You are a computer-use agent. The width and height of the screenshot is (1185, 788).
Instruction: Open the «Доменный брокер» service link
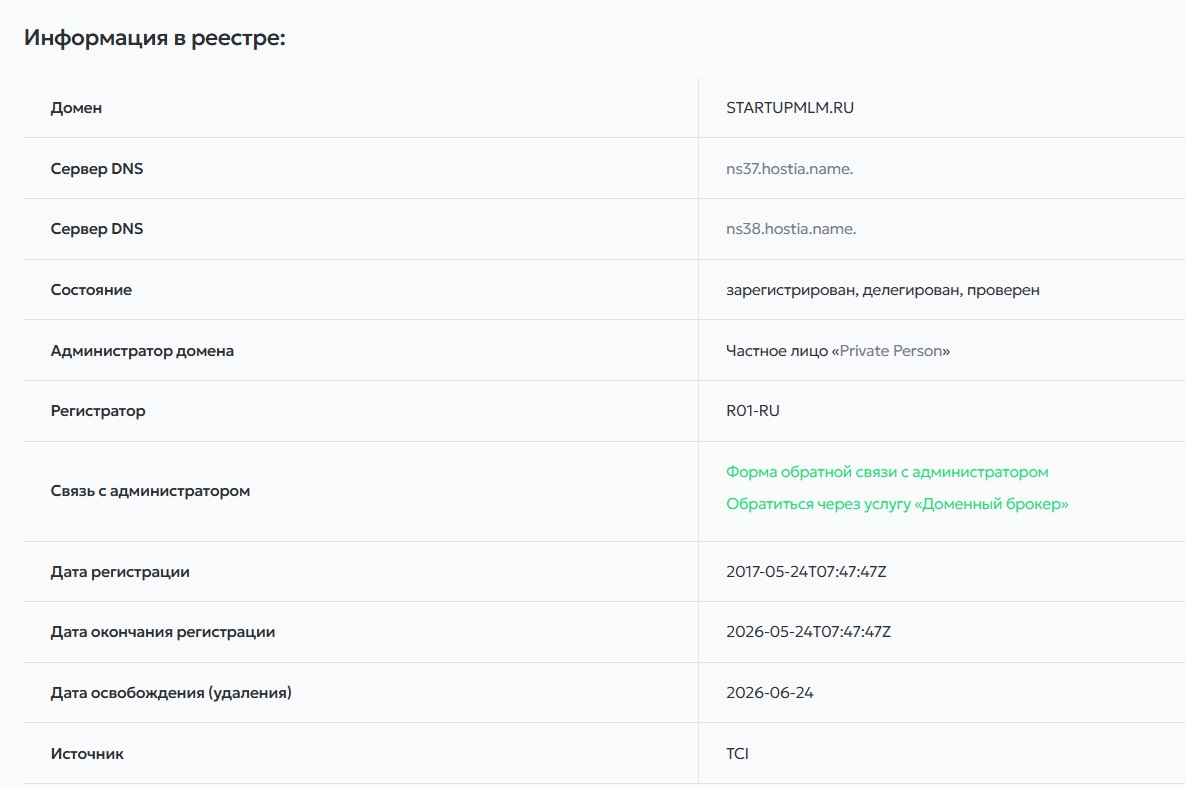tap(897, 504)
